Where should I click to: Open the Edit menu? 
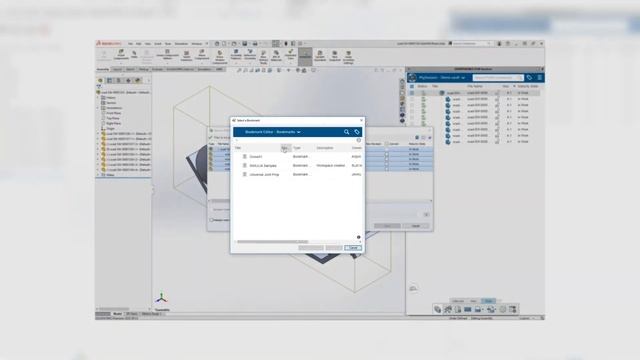tap(139, 44)
